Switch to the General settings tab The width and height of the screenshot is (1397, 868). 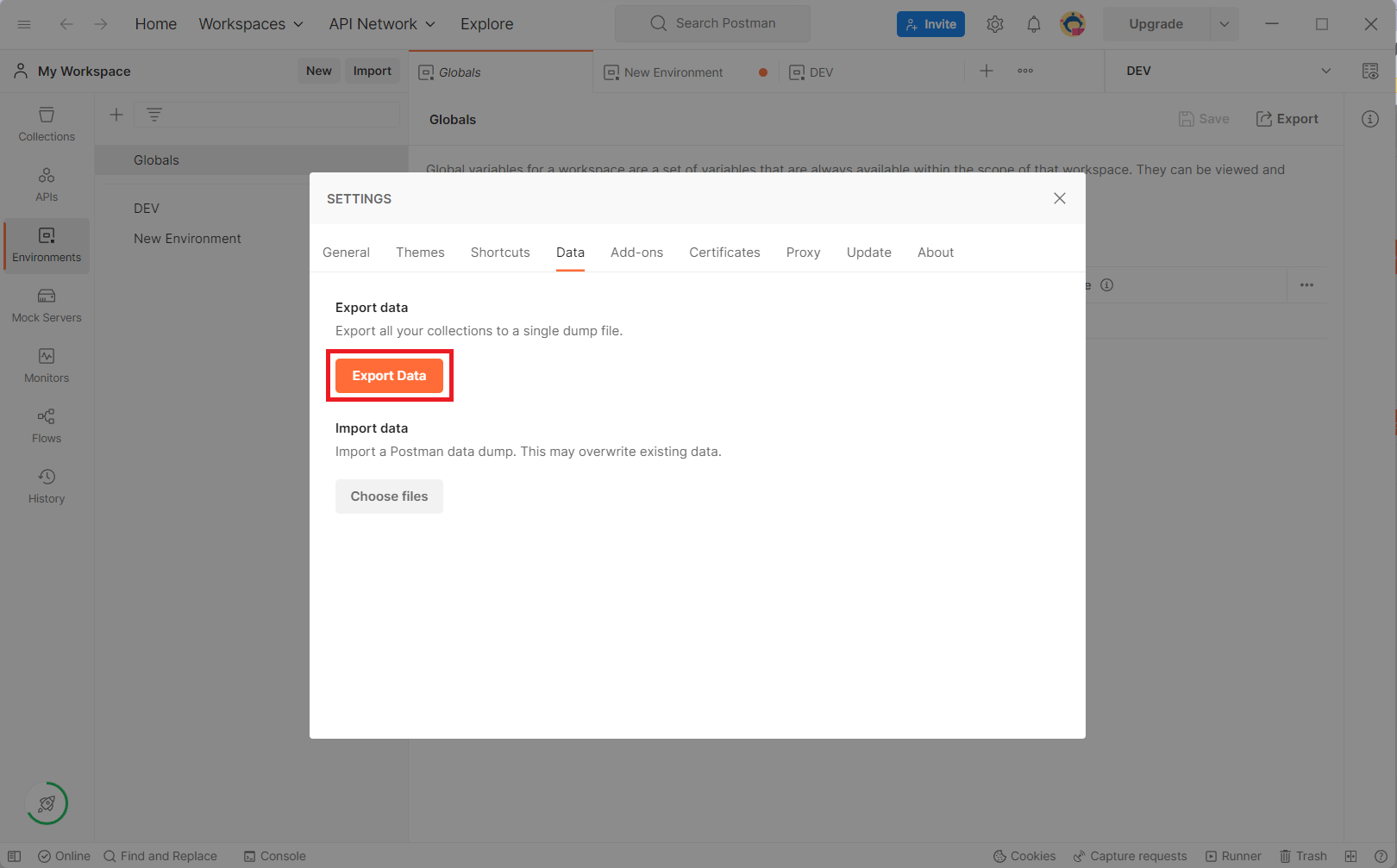(346, 253)
